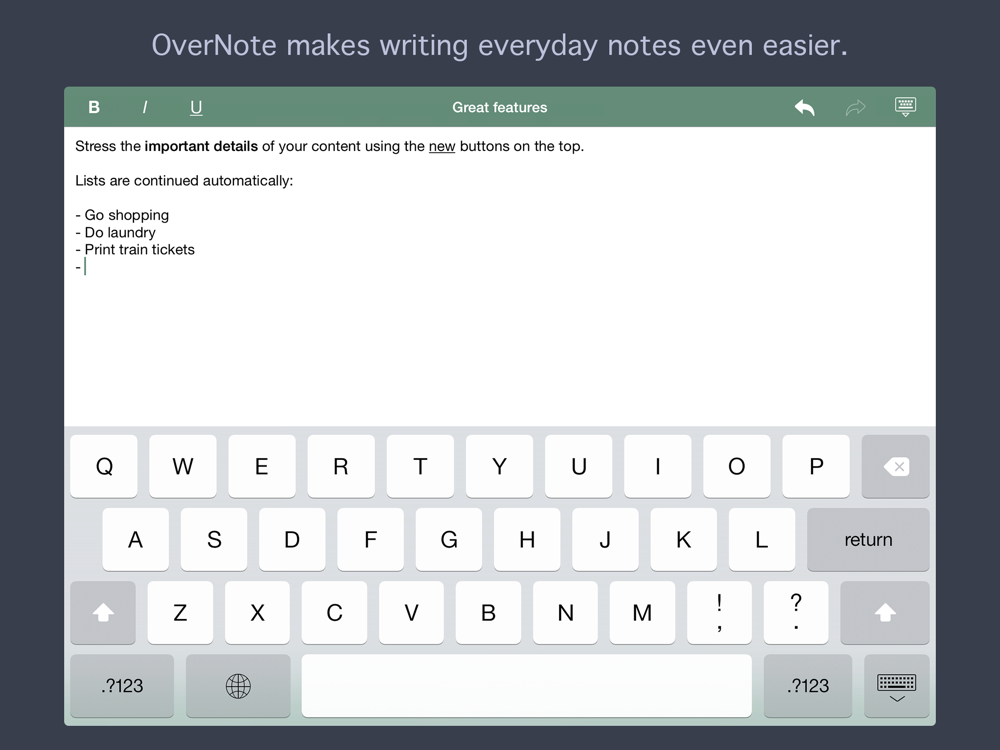1000x750 pixels.
Task: Tap the Z key
Action: point(180,612)
